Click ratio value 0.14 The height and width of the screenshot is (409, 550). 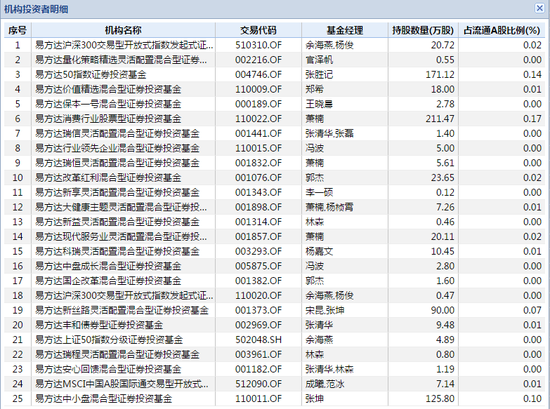click(532, 75)
